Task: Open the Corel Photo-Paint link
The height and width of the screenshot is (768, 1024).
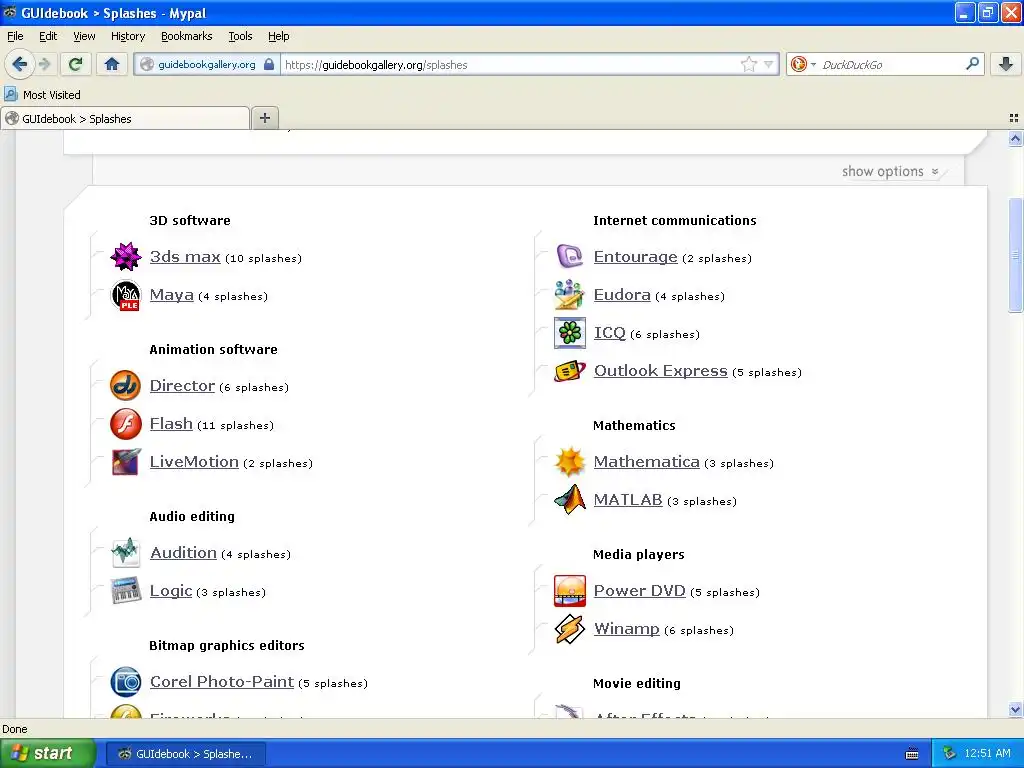Action: [x=221, y=682]
